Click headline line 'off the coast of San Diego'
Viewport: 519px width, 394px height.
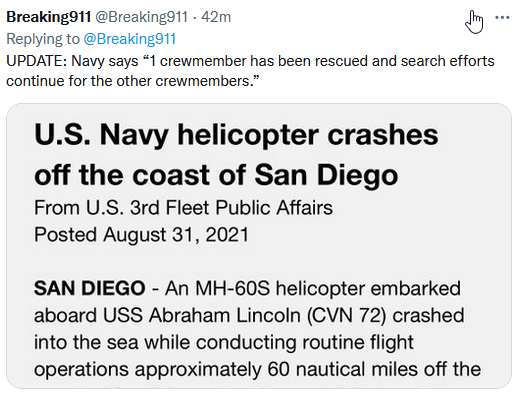tap(216, 175)
